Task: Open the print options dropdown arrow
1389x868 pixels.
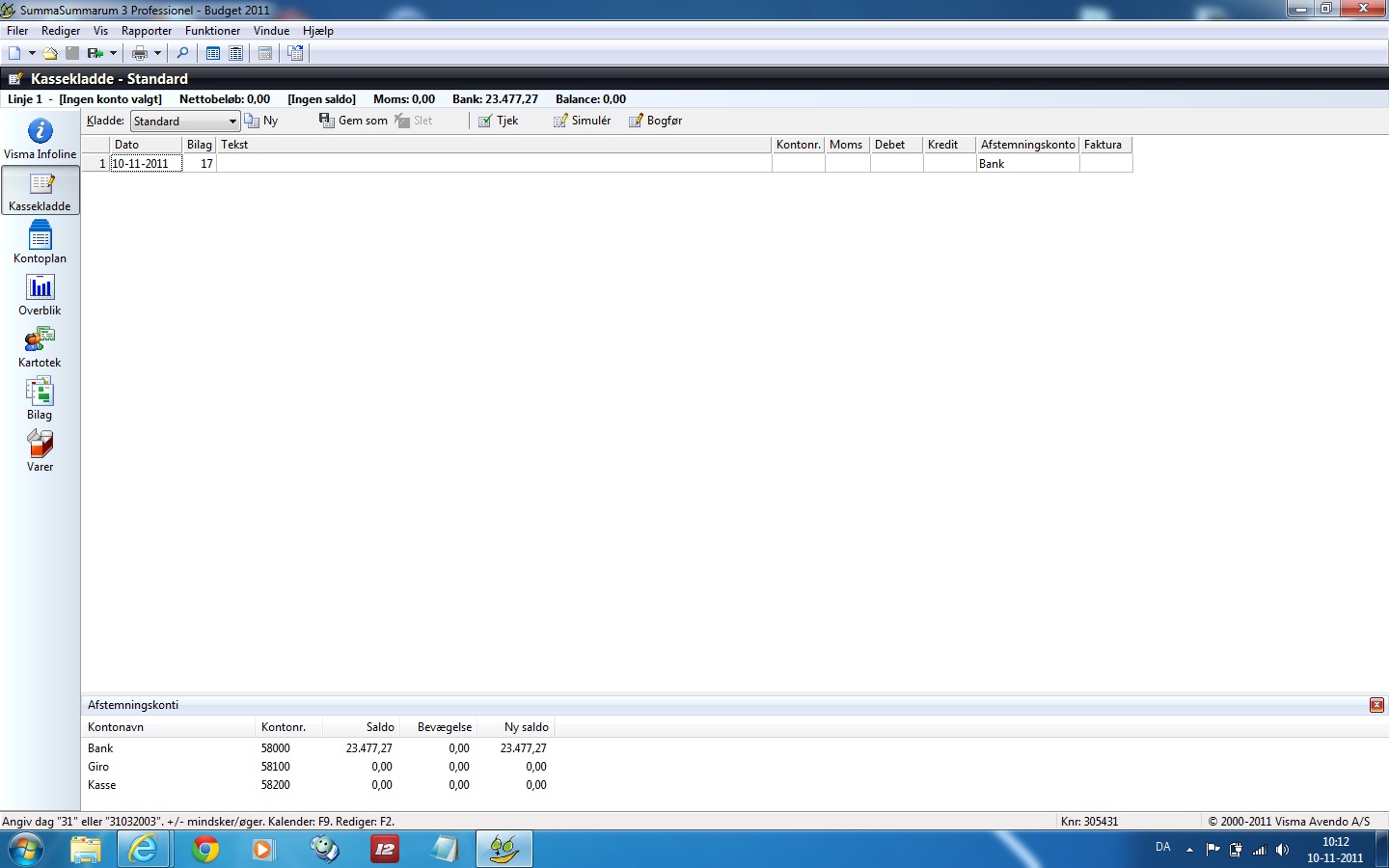Action: tap(157, 53)
